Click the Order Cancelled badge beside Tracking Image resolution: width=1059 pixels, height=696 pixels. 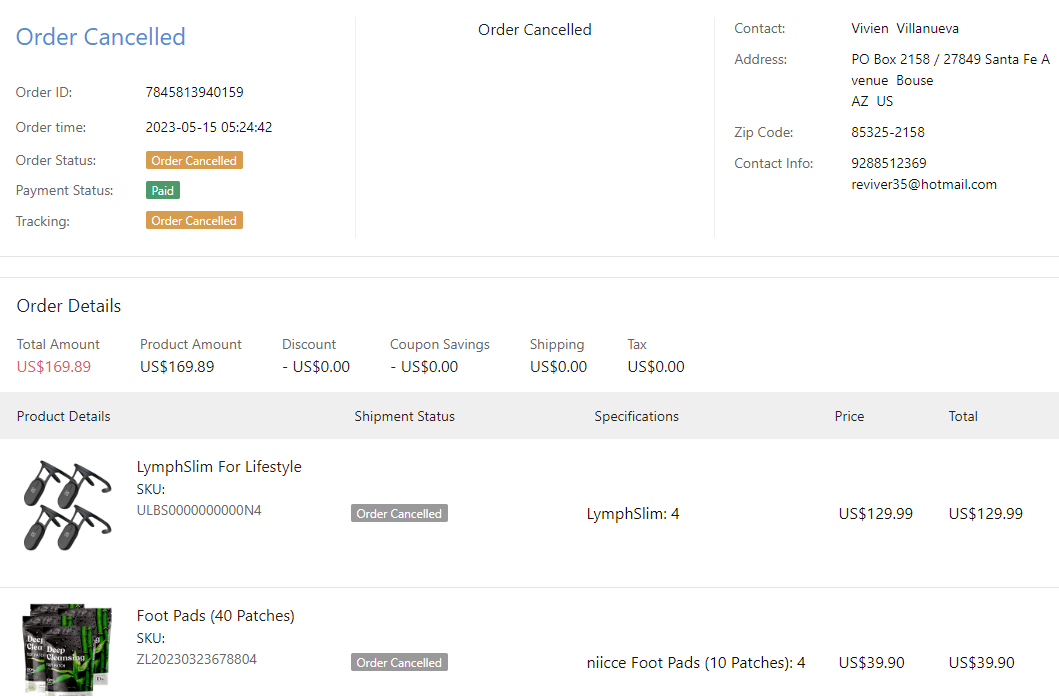[x=194, y=221]
